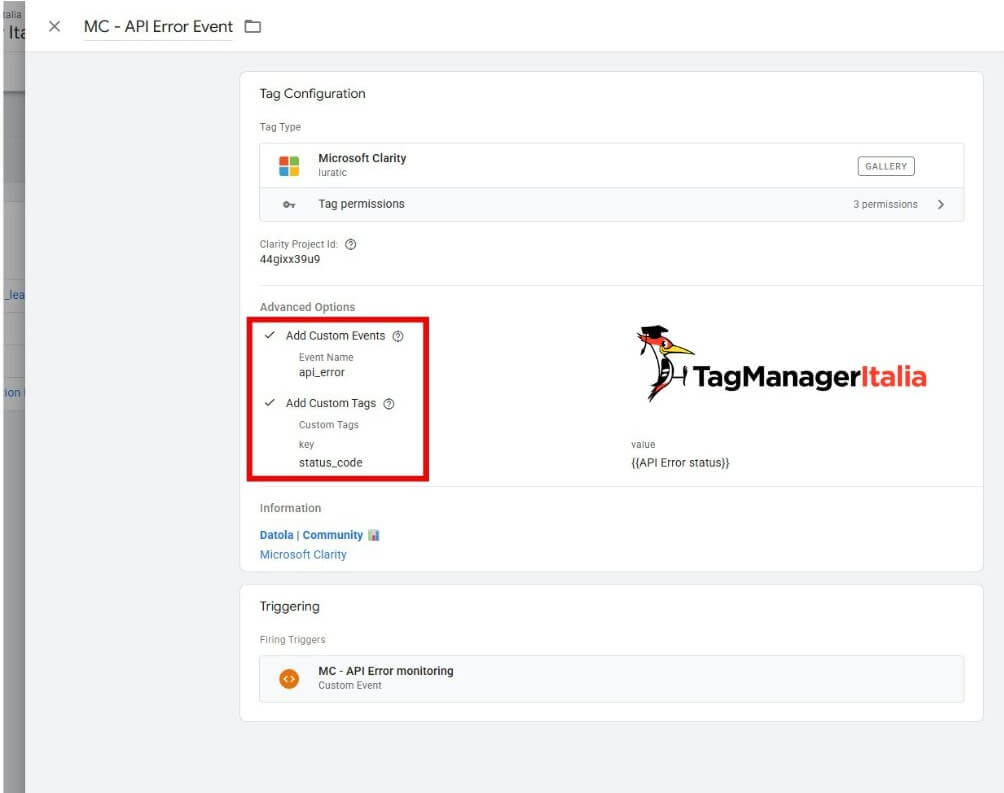Open the Tag permissions row
The width and height of the screenshot is (1004, 793).
(x=361, y=204)
